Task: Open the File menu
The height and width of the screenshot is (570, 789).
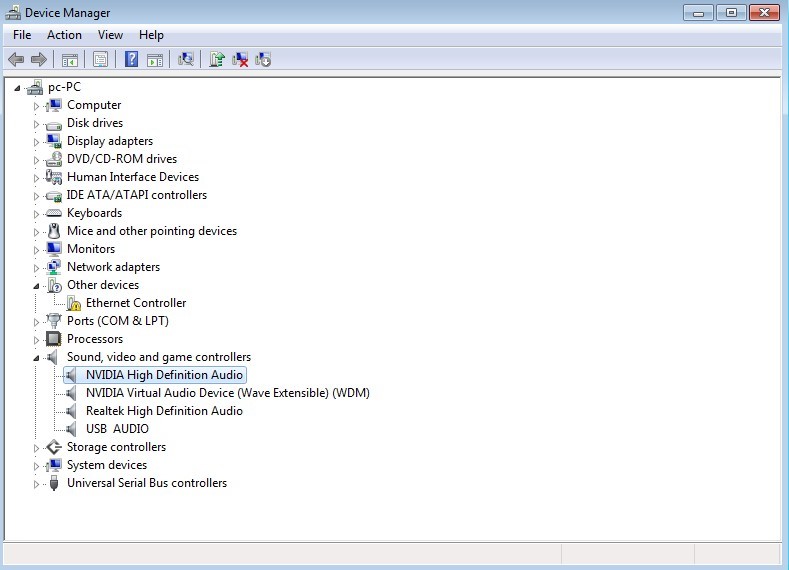Action: [22, 35]
